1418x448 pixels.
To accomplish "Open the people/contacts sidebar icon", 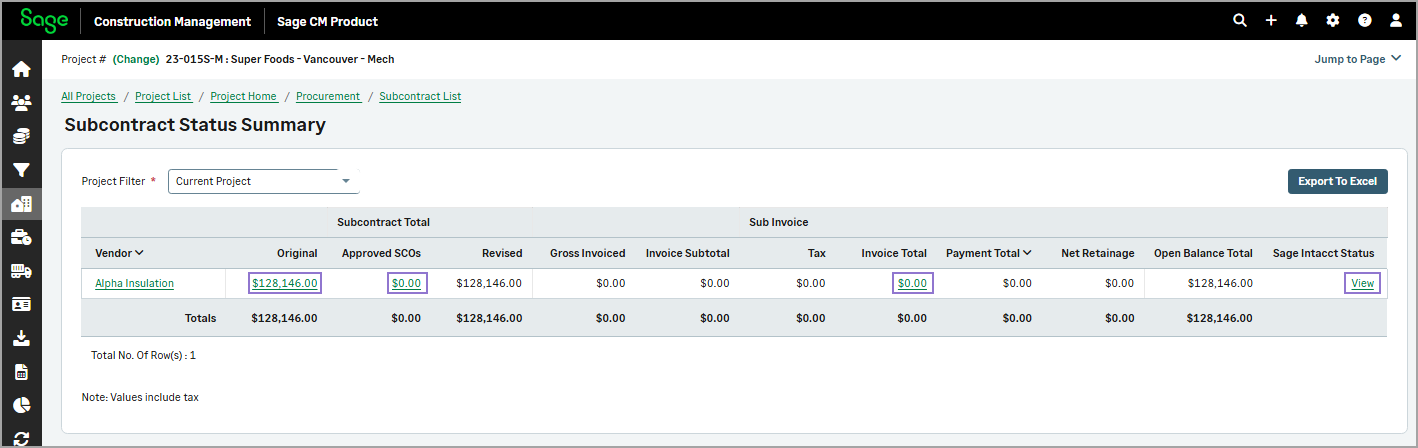I will tap(21, 103).
